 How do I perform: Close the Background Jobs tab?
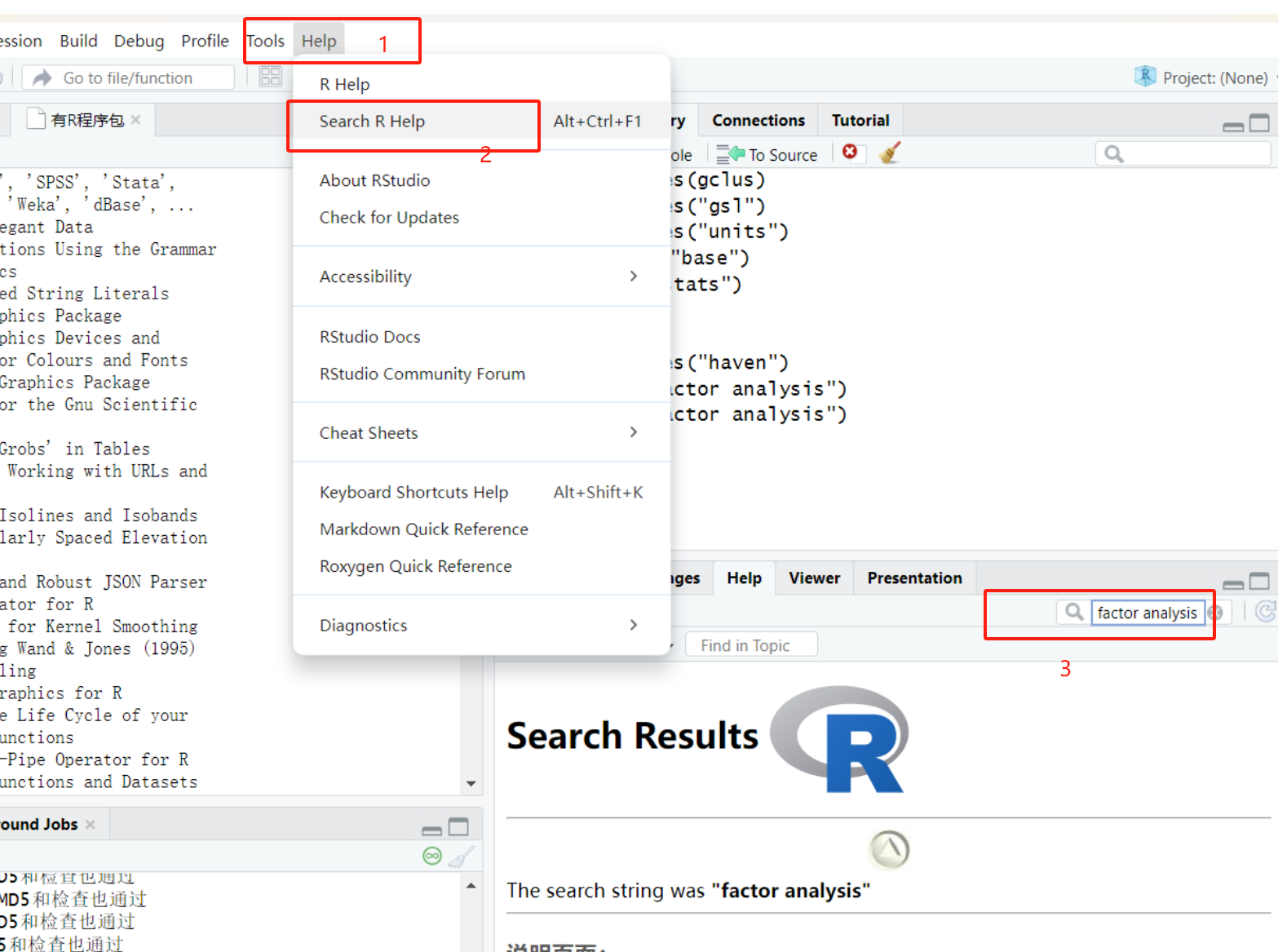(x=90, y=825)
